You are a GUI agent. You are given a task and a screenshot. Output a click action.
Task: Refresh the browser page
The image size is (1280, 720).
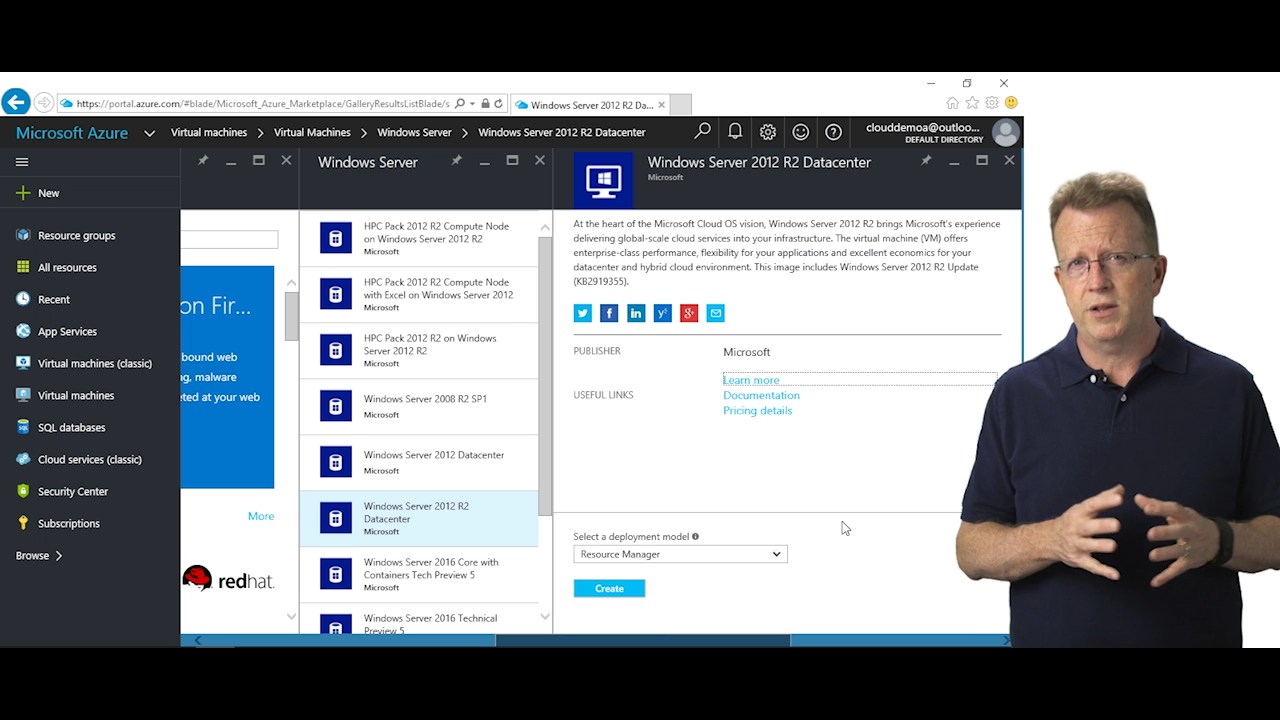(x=498, y=103)
